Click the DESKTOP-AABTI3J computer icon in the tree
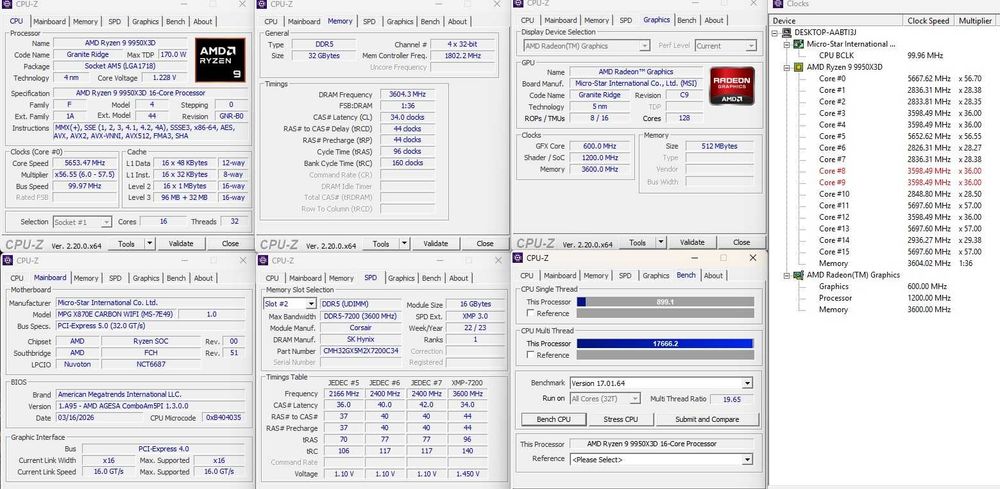1000x489 pixels. pyautogui.click(x=788, y=33)
